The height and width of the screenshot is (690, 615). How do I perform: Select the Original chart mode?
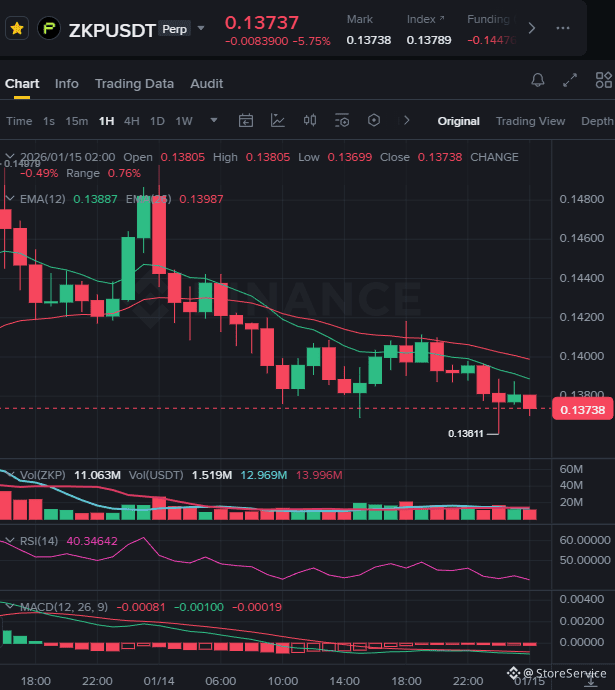tap(458, 121)
